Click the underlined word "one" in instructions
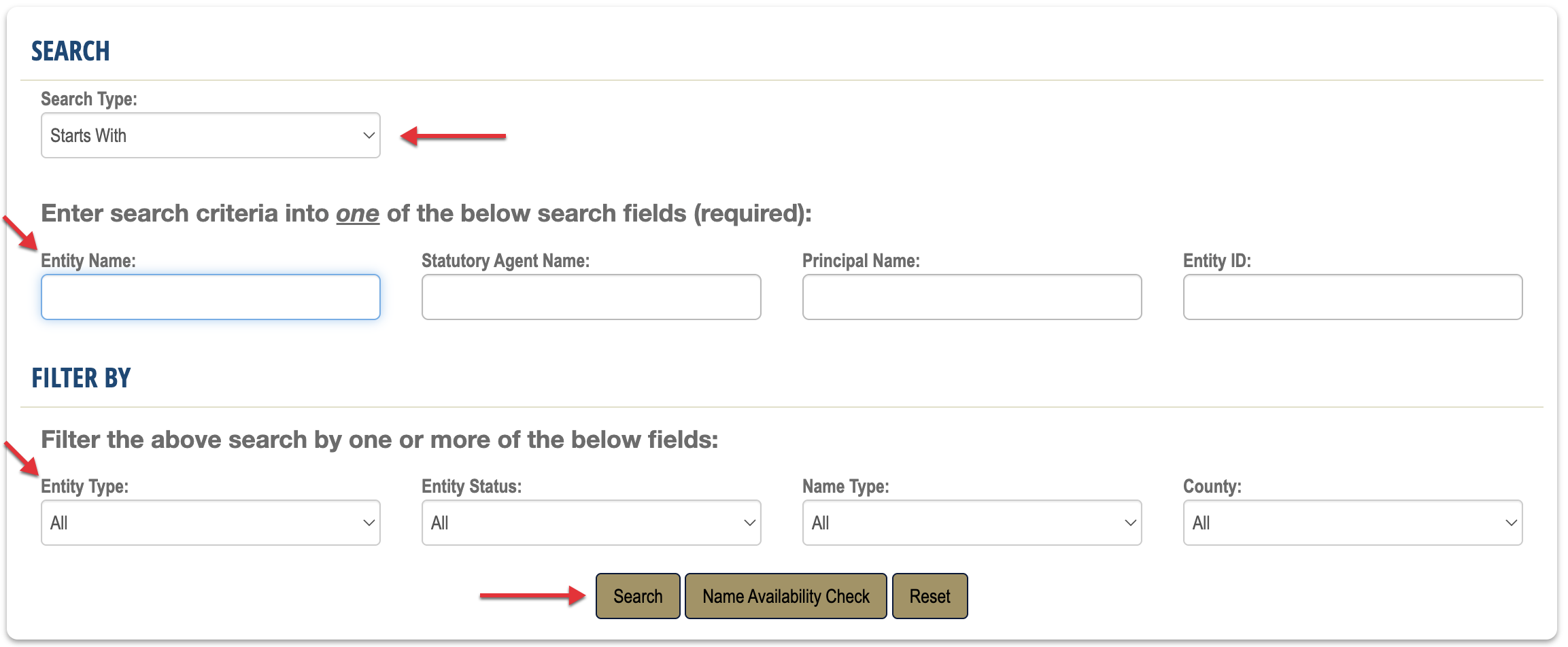 [358, 213]
